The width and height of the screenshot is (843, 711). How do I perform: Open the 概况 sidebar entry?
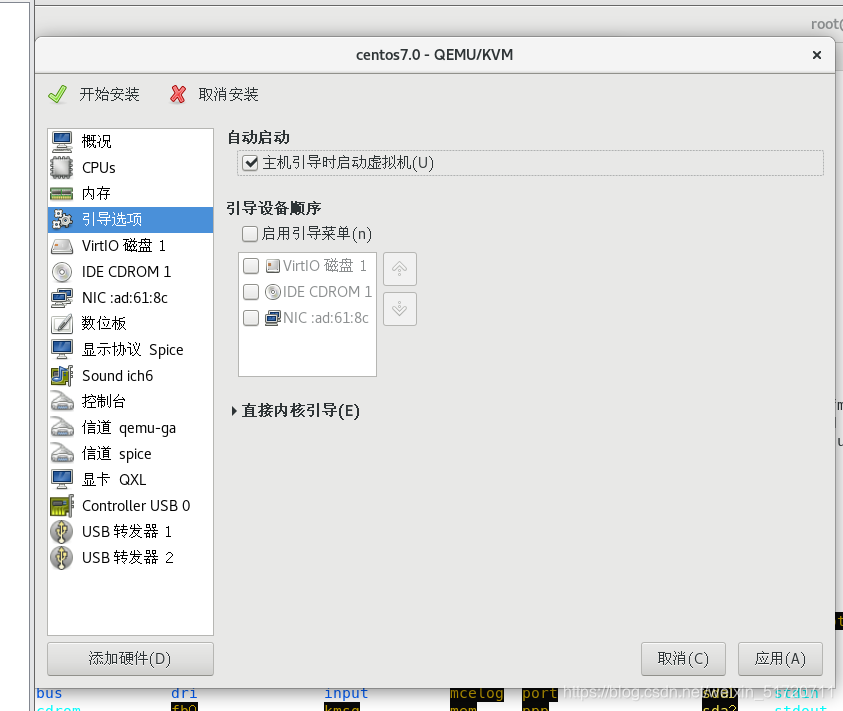[131, 141]
